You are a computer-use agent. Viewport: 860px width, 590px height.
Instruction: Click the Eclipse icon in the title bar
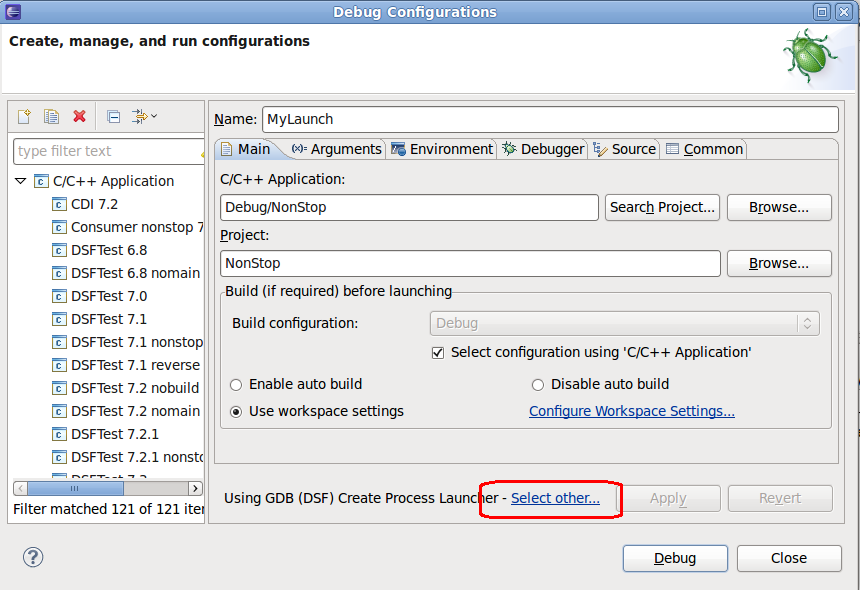click(13, 12)
